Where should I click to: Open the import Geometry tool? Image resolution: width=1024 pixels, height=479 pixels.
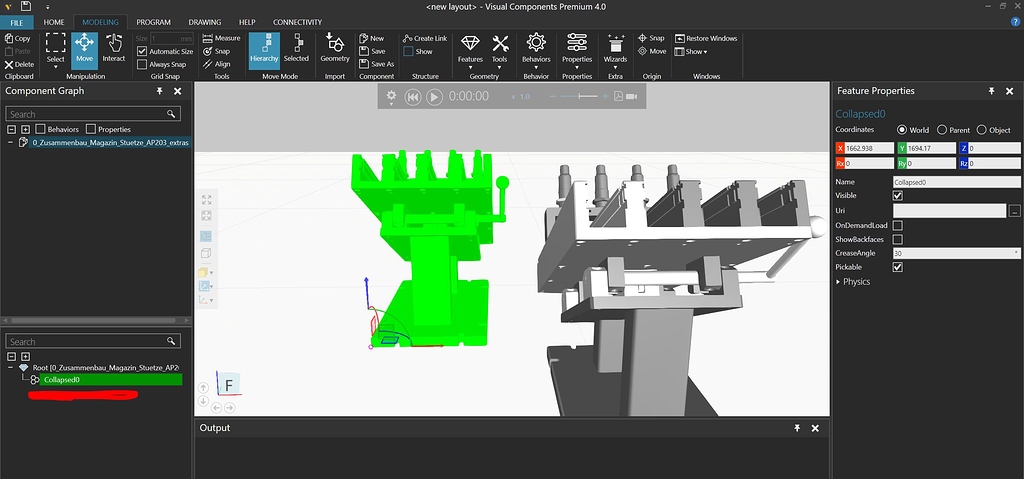coord(335,47)
